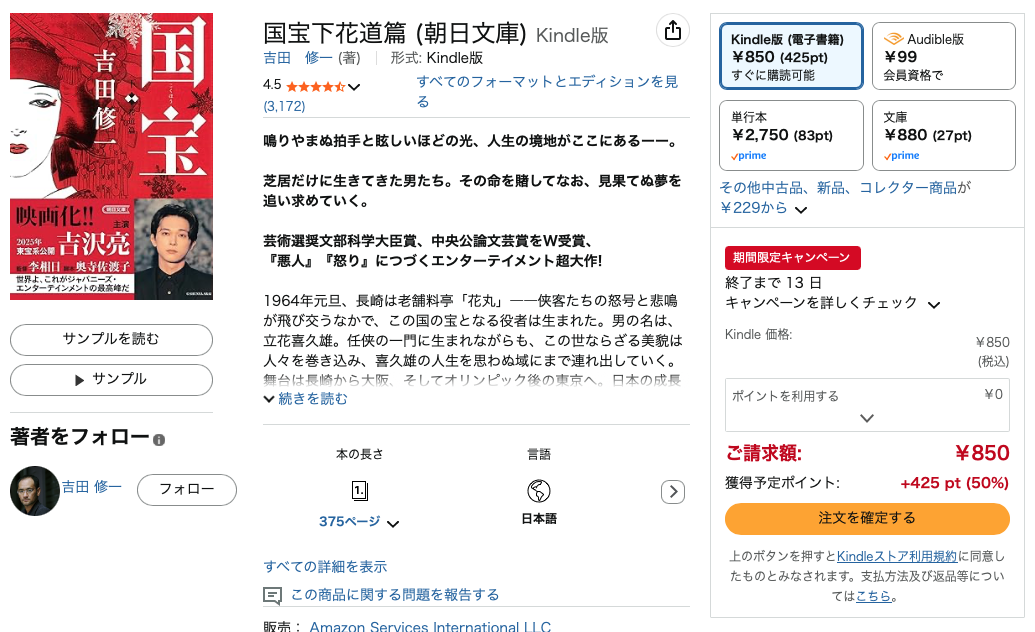Expand キャンペーンを詳しくチェック details
The height and width of the screenshot is (632, 1035).
pyautogui.click(x=832, y=302)
